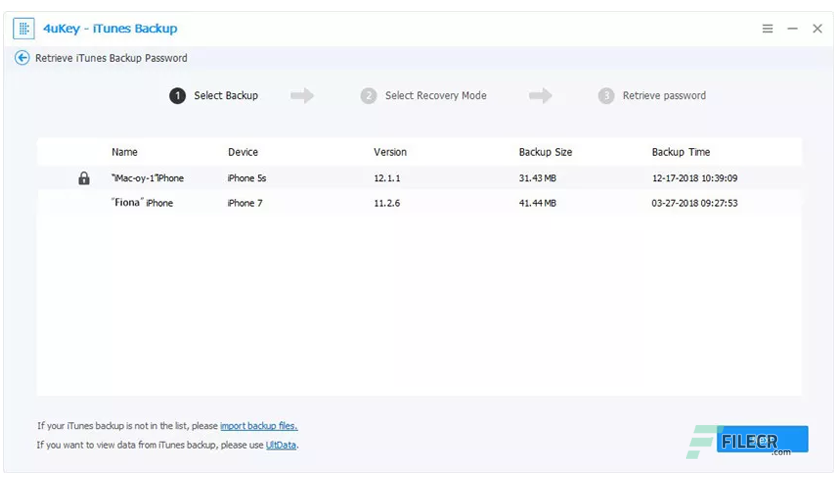The width and height of the screenshot is (836, 484).
Task: Close the 4uKey window
Action: pyautogui.click(x=817, y=29)
